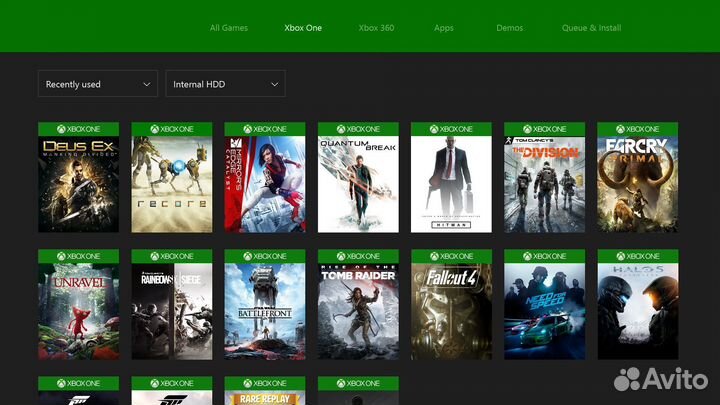The image size is (720, 405).
Task: Click Xbox One badge above Unravel
Action: 79,256
